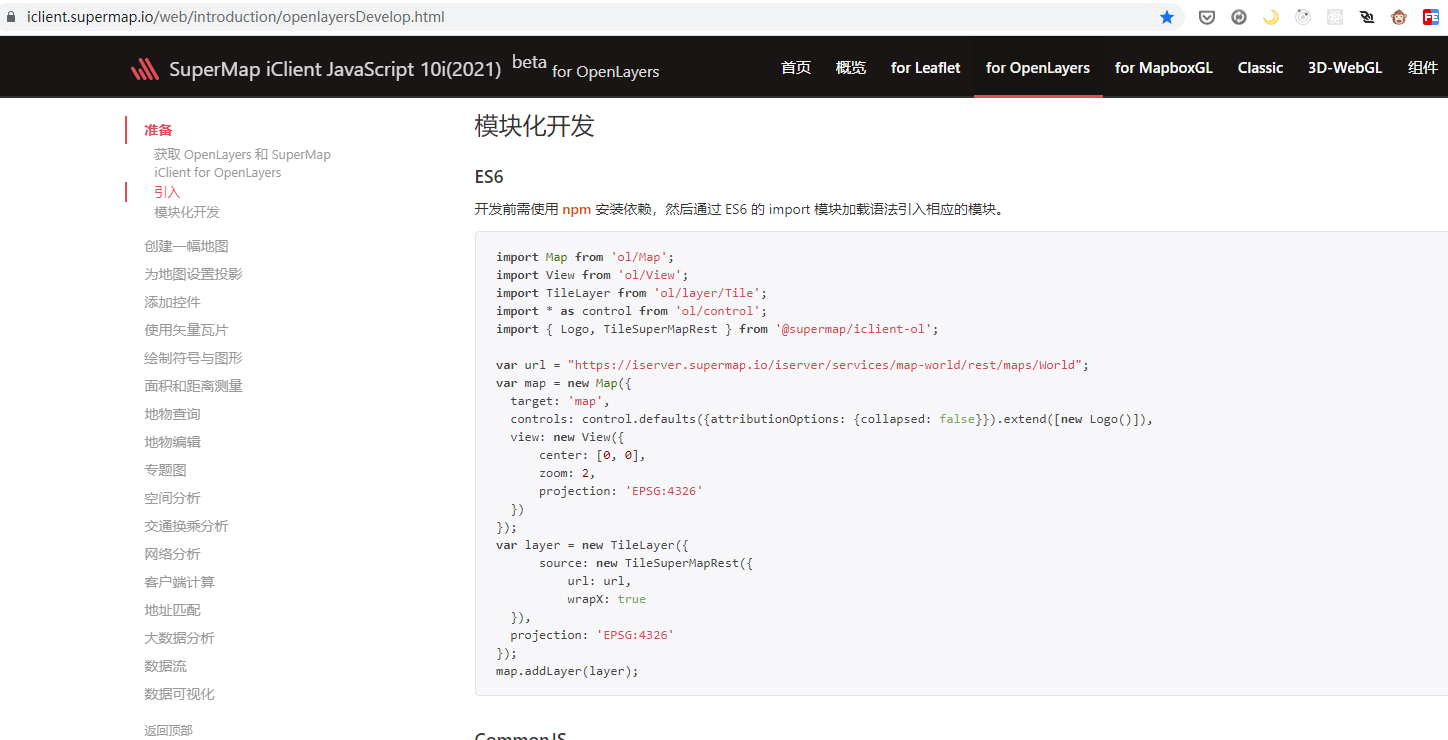Open 使用矢量瓦片 in the sidebar
Viewport: 1448px width, 740px height.
(186, 330)
